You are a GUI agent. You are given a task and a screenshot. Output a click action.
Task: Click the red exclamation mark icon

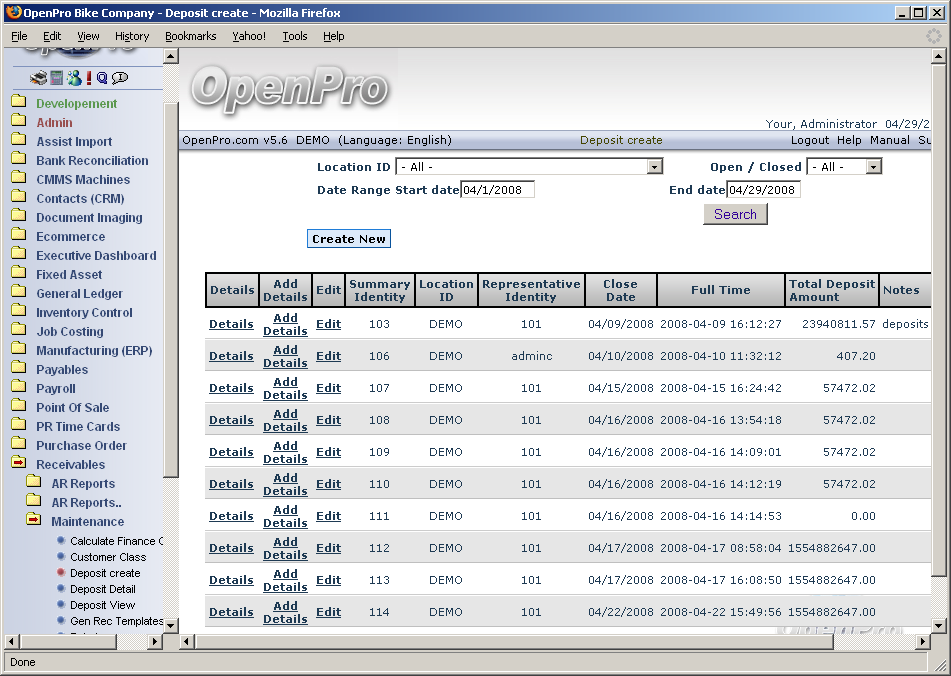point(89,78)
